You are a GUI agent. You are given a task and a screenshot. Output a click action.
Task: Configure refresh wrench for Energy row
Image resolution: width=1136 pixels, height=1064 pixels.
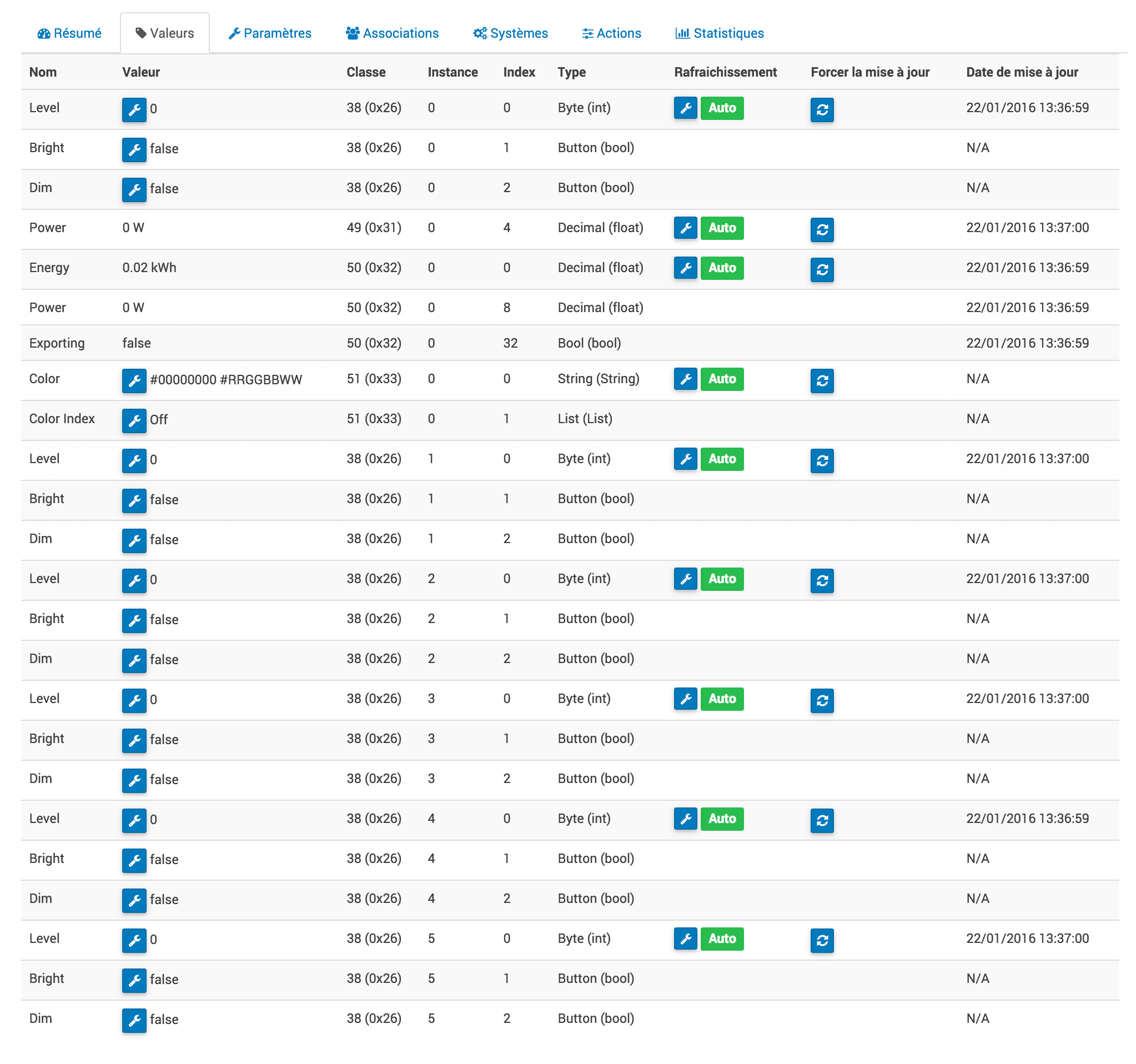coord(686,268)
